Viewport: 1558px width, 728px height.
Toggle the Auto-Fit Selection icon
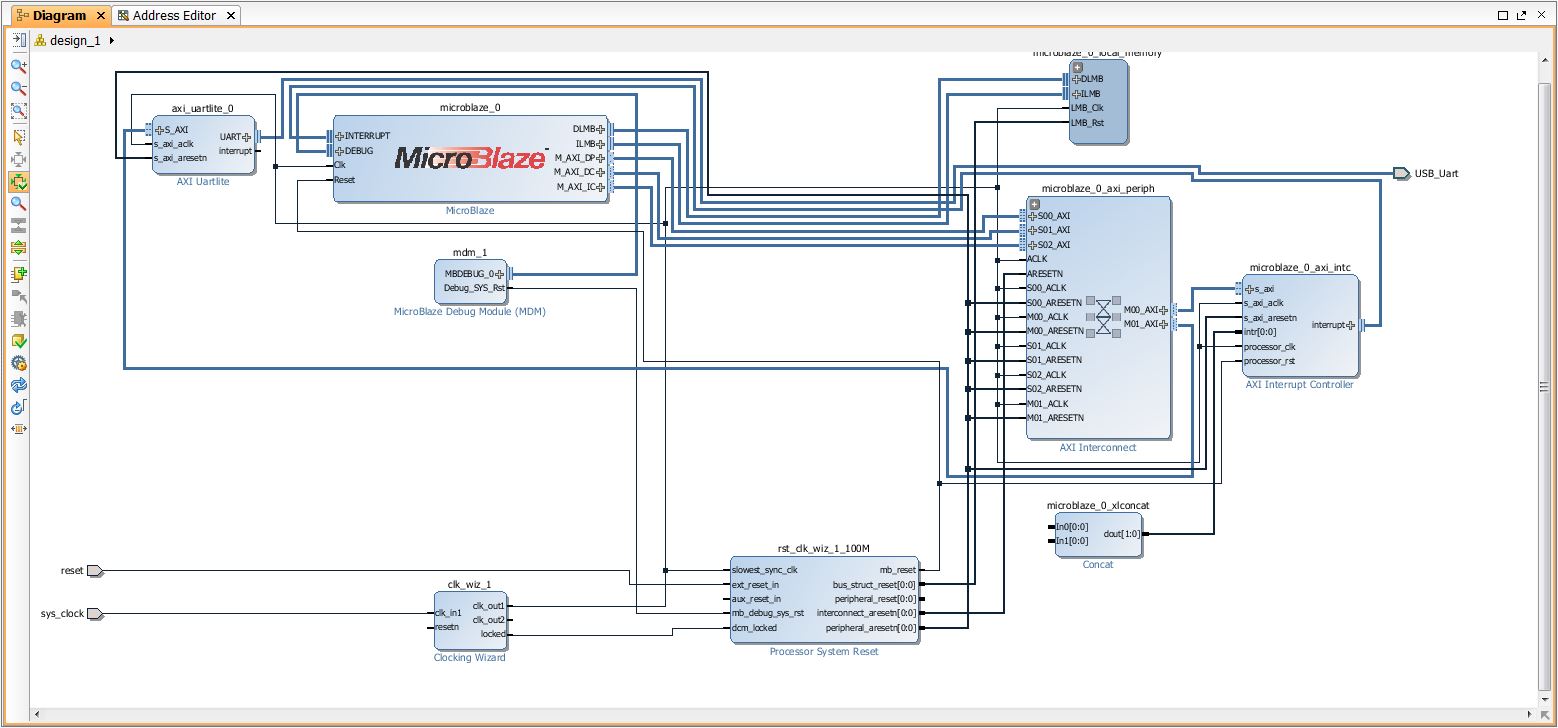click(18, 182)
